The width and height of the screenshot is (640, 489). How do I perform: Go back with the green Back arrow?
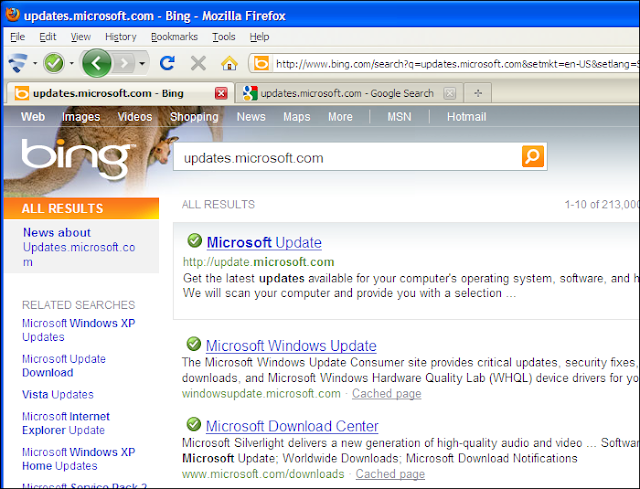click(x=96, y=63)
